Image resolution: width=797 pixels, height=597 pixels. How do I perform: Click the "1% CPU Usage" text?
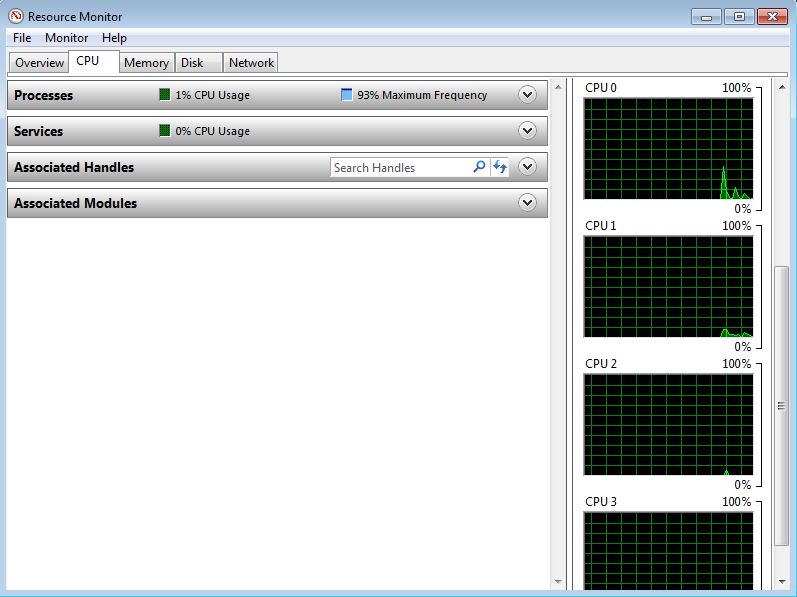[212, 95]
